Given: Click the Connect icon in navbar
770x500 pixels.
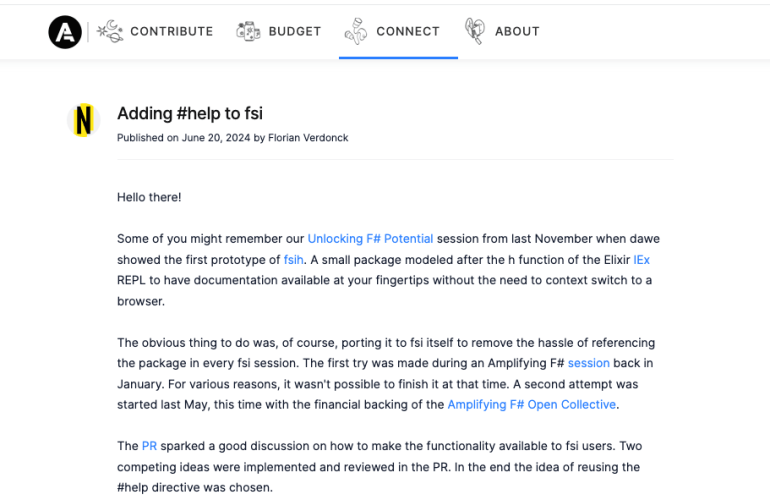Looking at the screenshot, I should (355, 31).
